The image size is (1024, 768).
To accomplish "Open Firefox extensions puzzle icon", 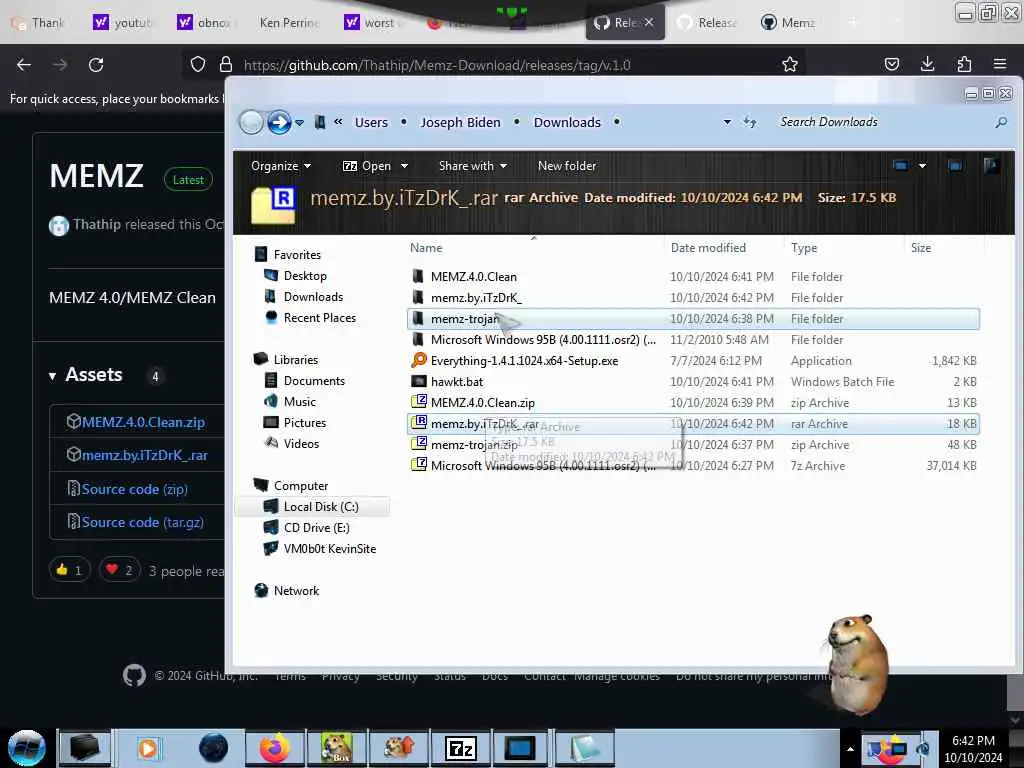I will (964, 64).
